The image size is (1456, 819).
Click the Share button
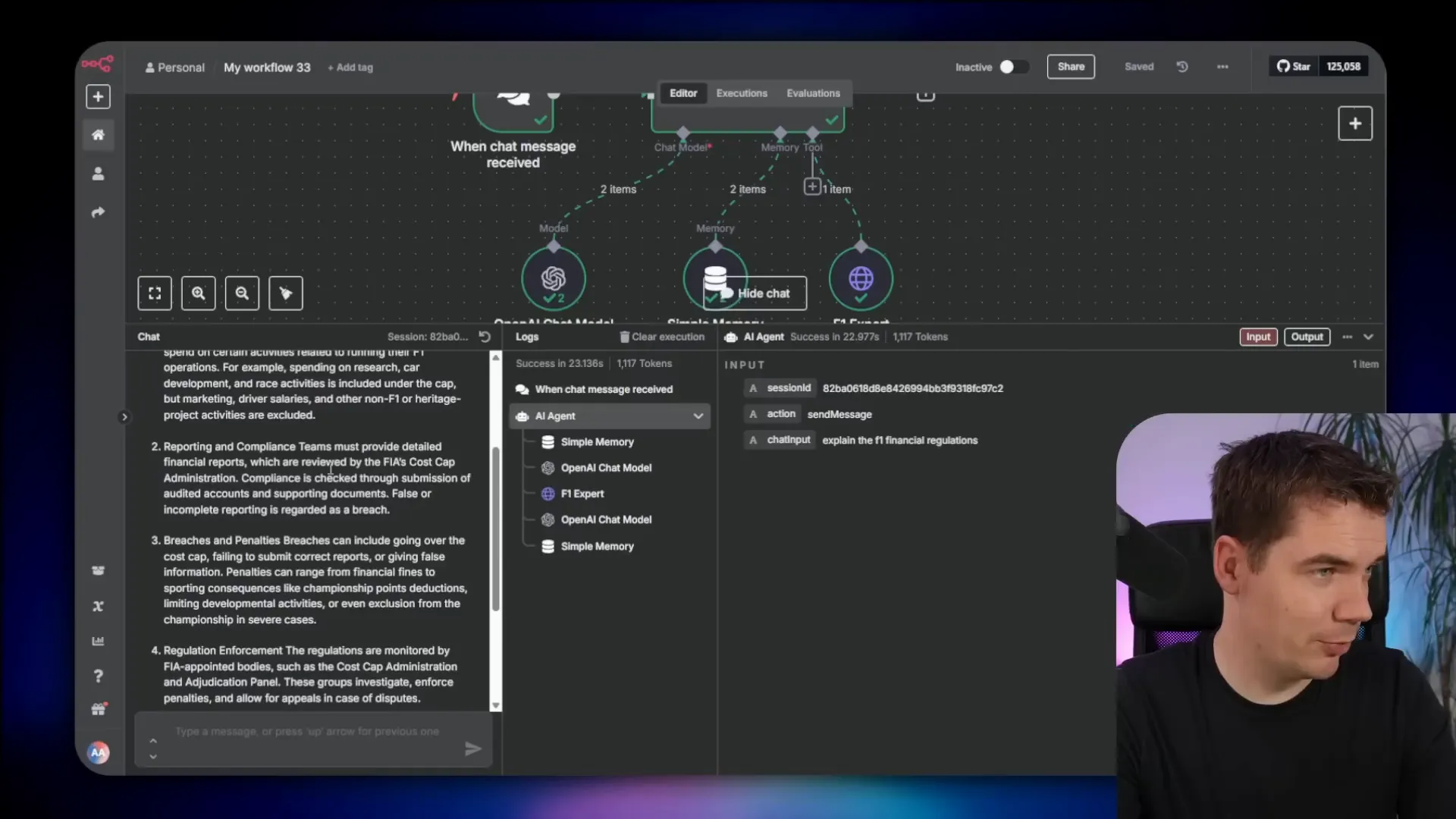tap(1071, 67)
